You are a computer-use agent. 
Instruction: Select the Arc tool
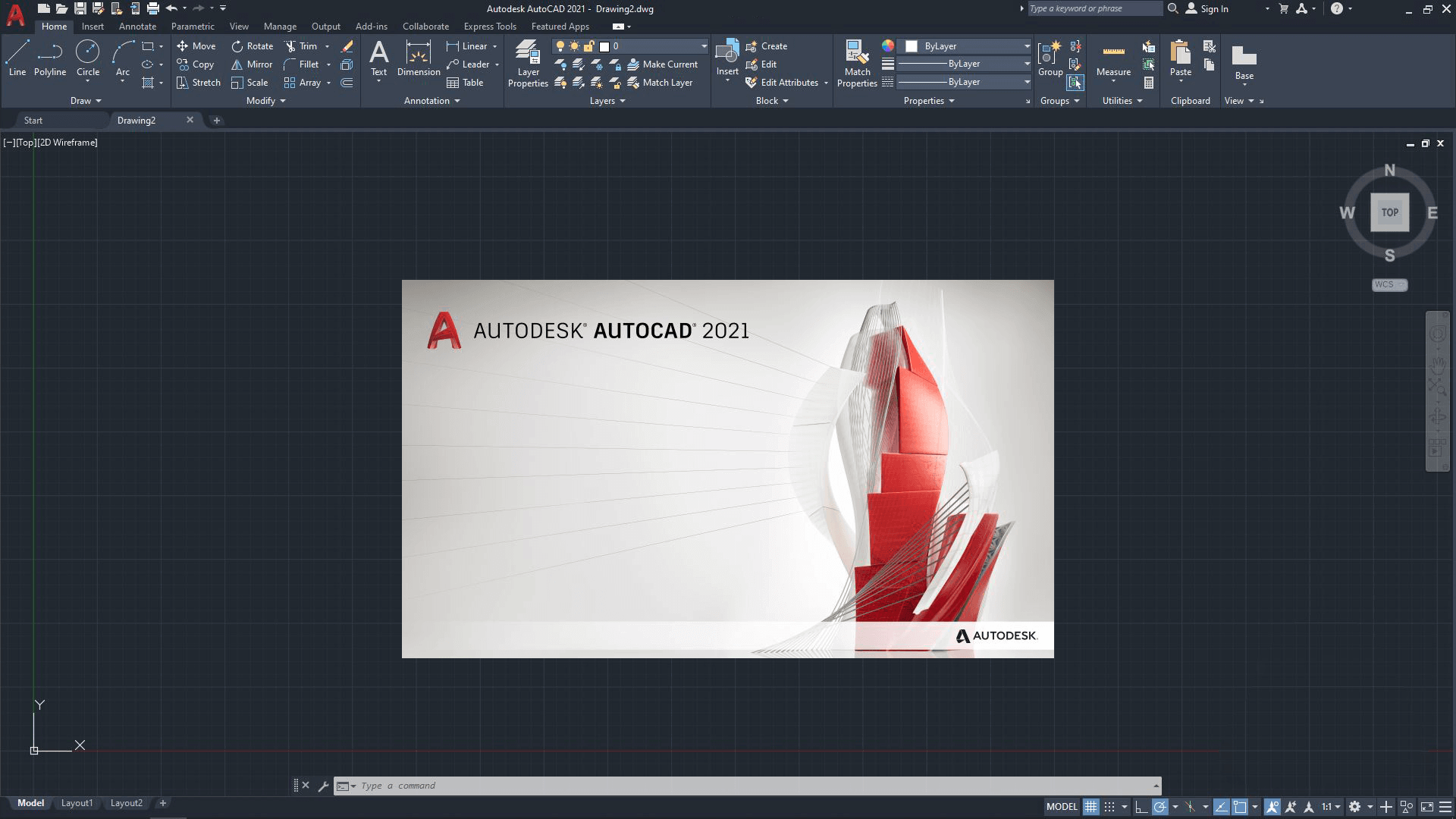(122, 58)
